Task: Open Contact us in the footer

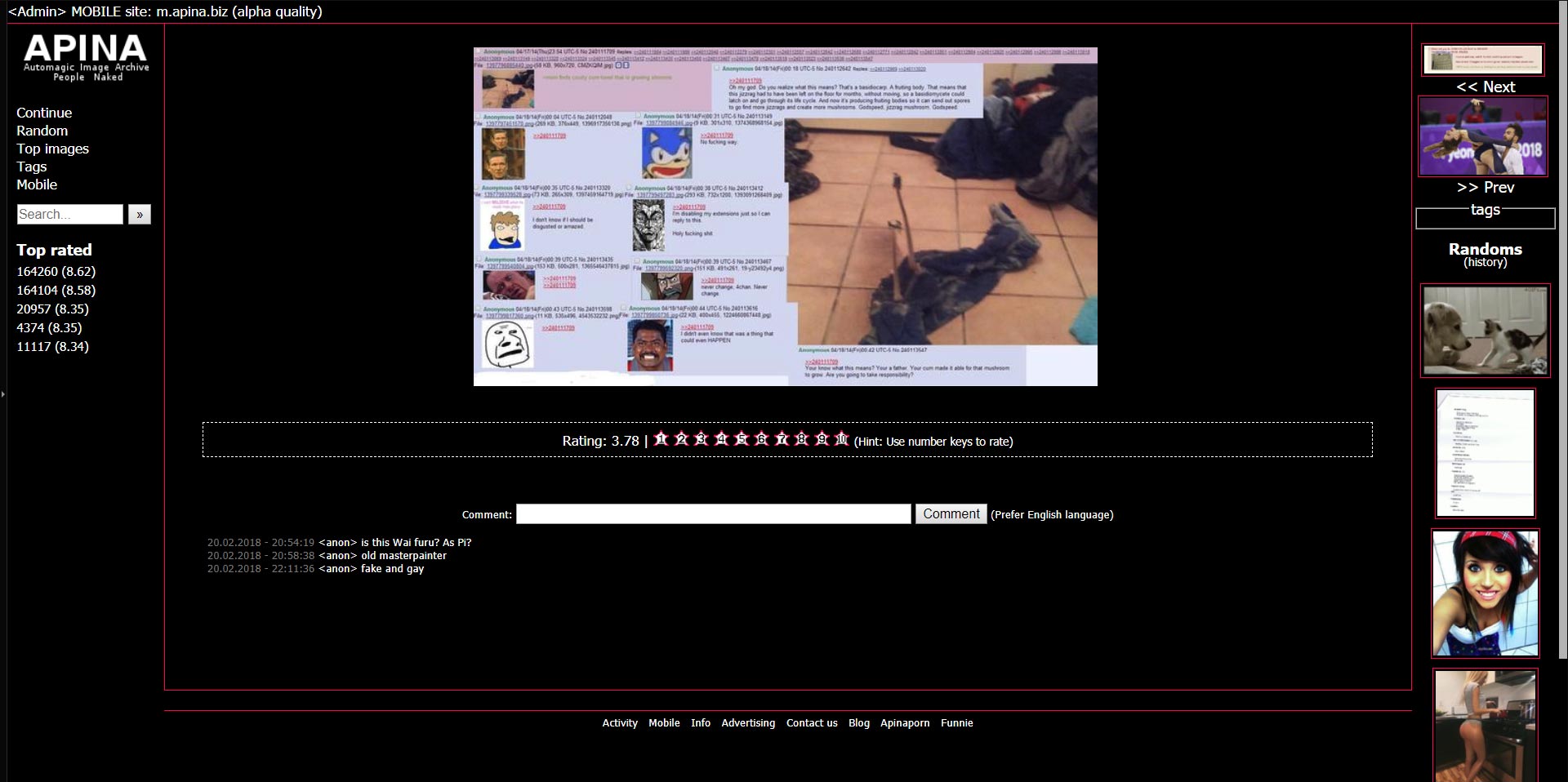Action: click(812, 723)
